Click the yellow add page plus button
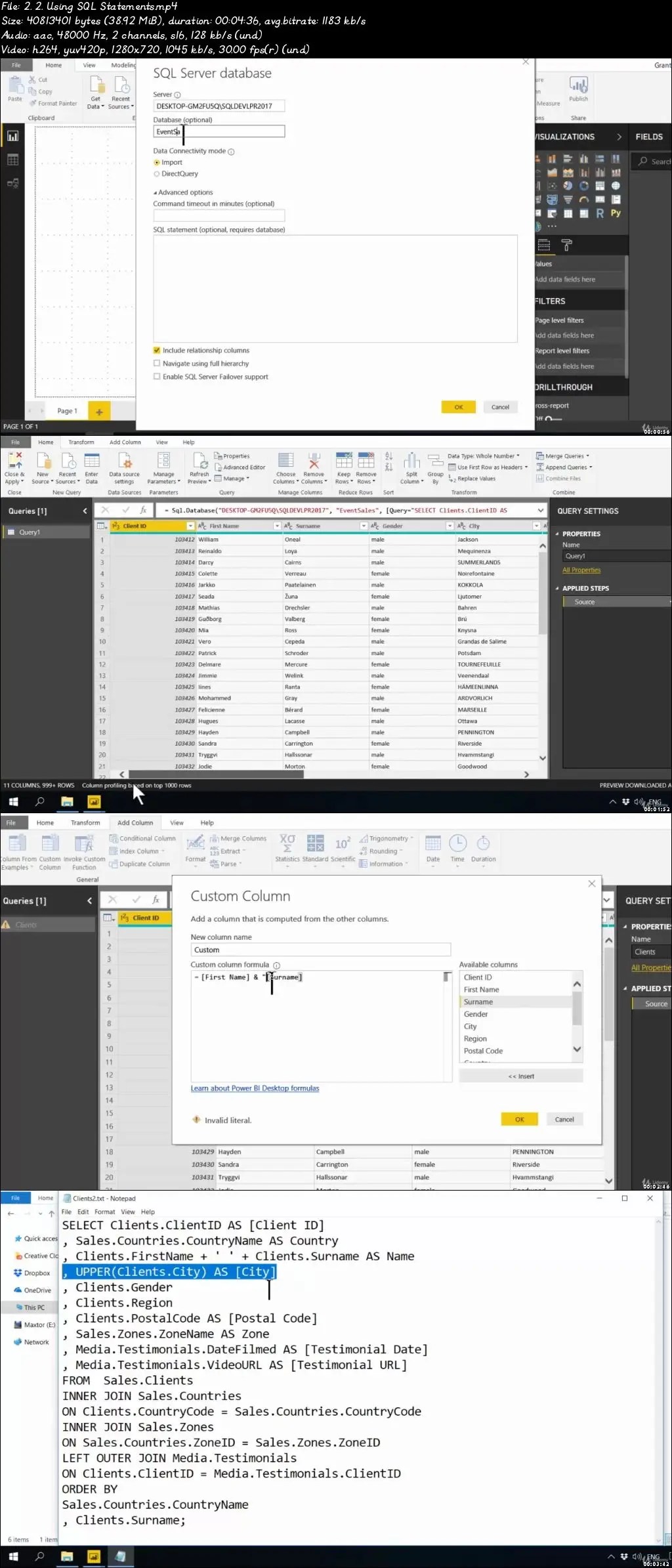672x1568 pixels. click(x=99, y=412)
